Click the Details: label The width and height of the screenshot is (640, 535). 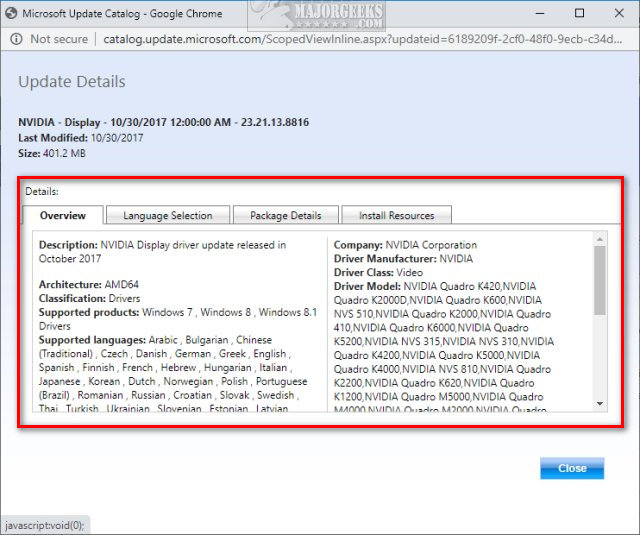[42, 191]
